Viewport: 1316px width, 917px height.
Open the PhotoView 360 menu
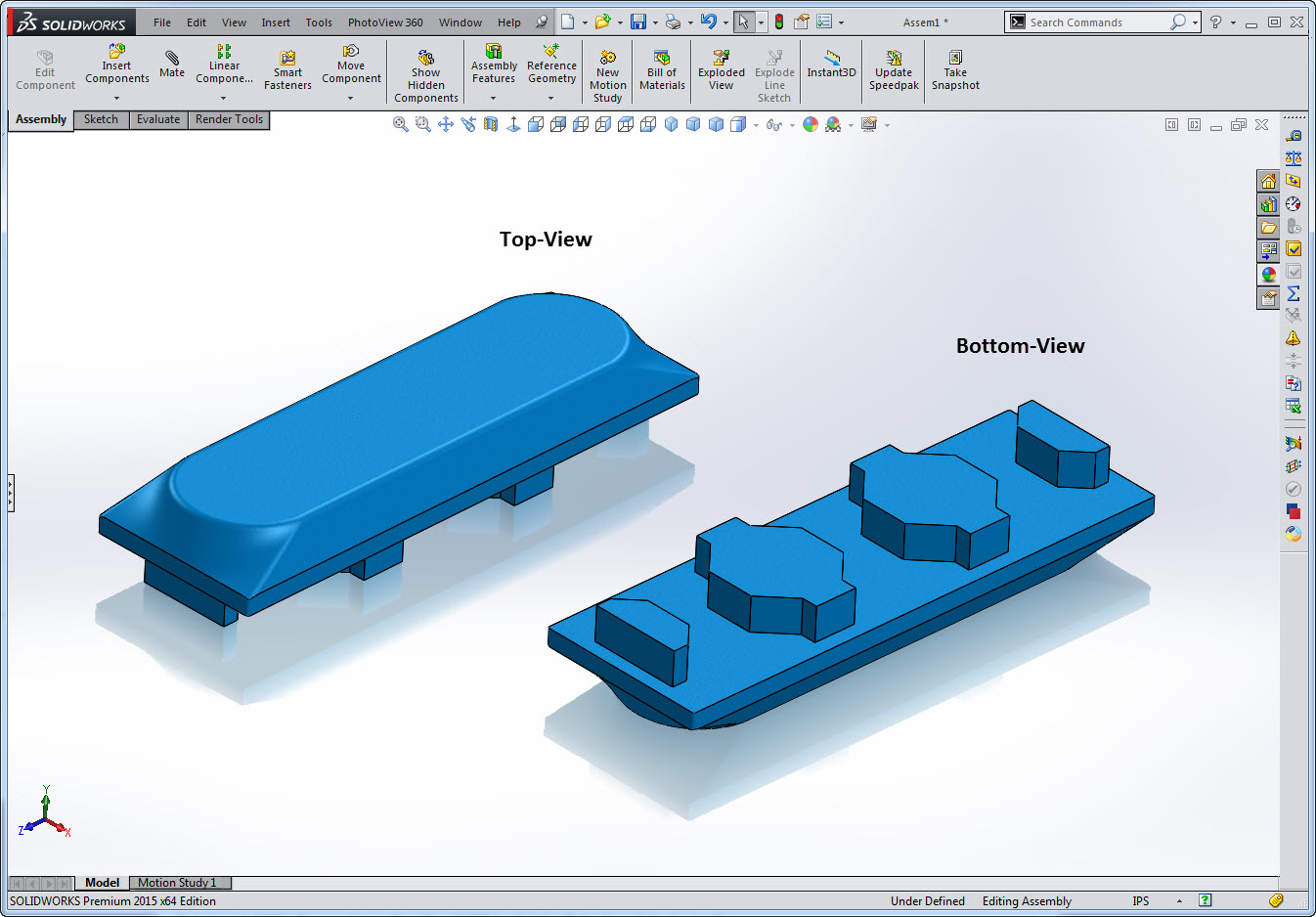point(385,22)
